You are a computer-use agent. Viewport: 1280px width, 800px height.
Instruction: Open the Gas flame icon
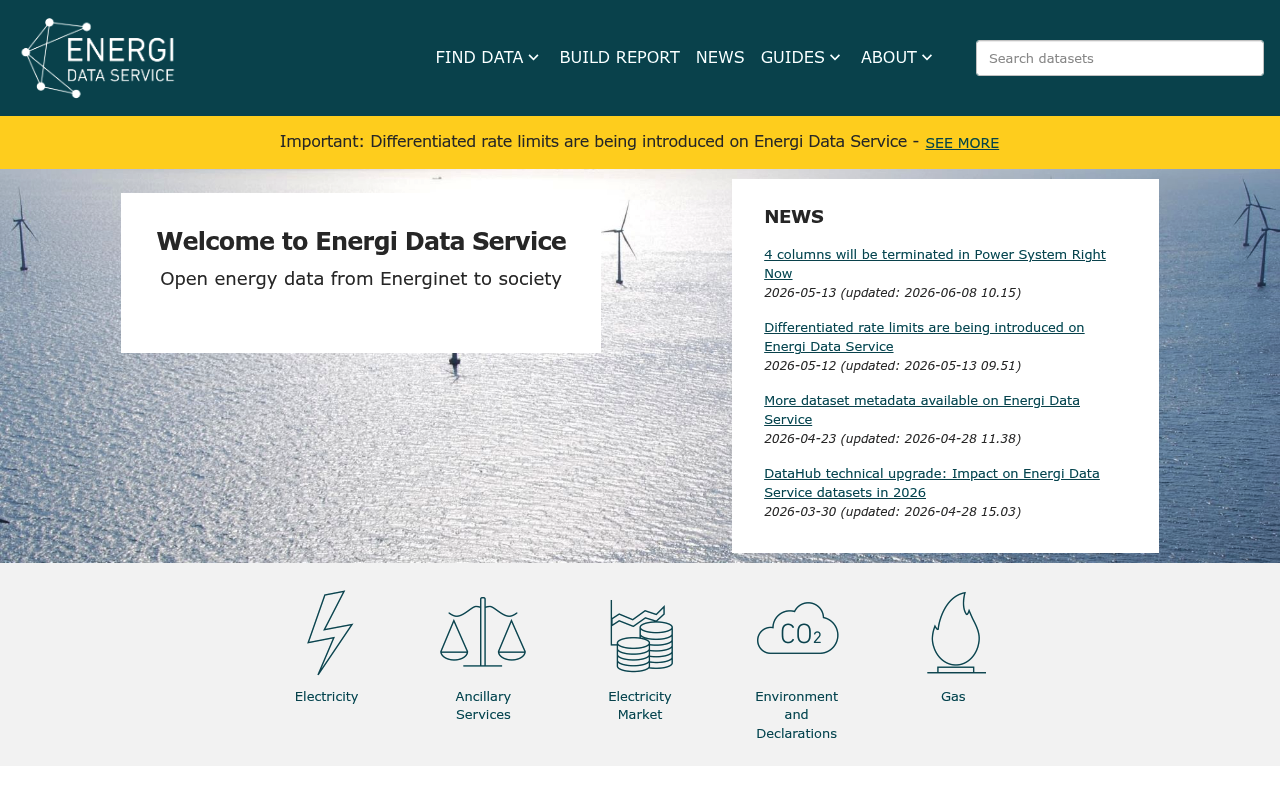[x=956, y=632]
